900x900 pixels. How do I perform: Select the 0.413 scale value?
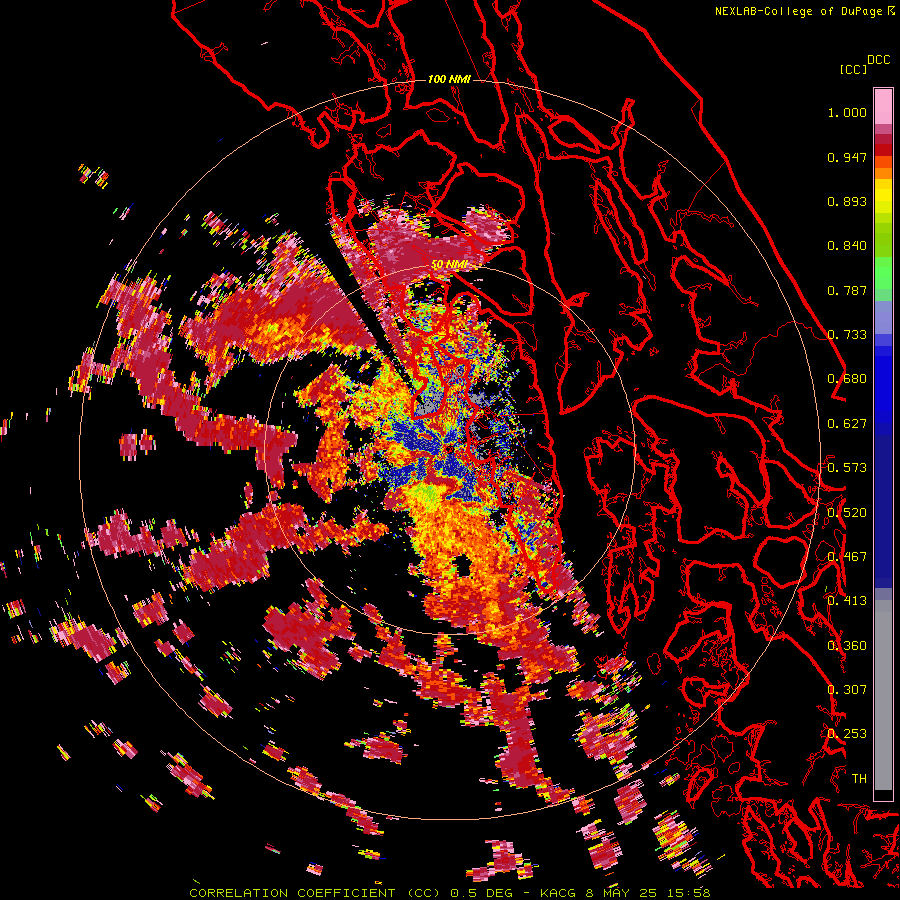tap(847, 601)
